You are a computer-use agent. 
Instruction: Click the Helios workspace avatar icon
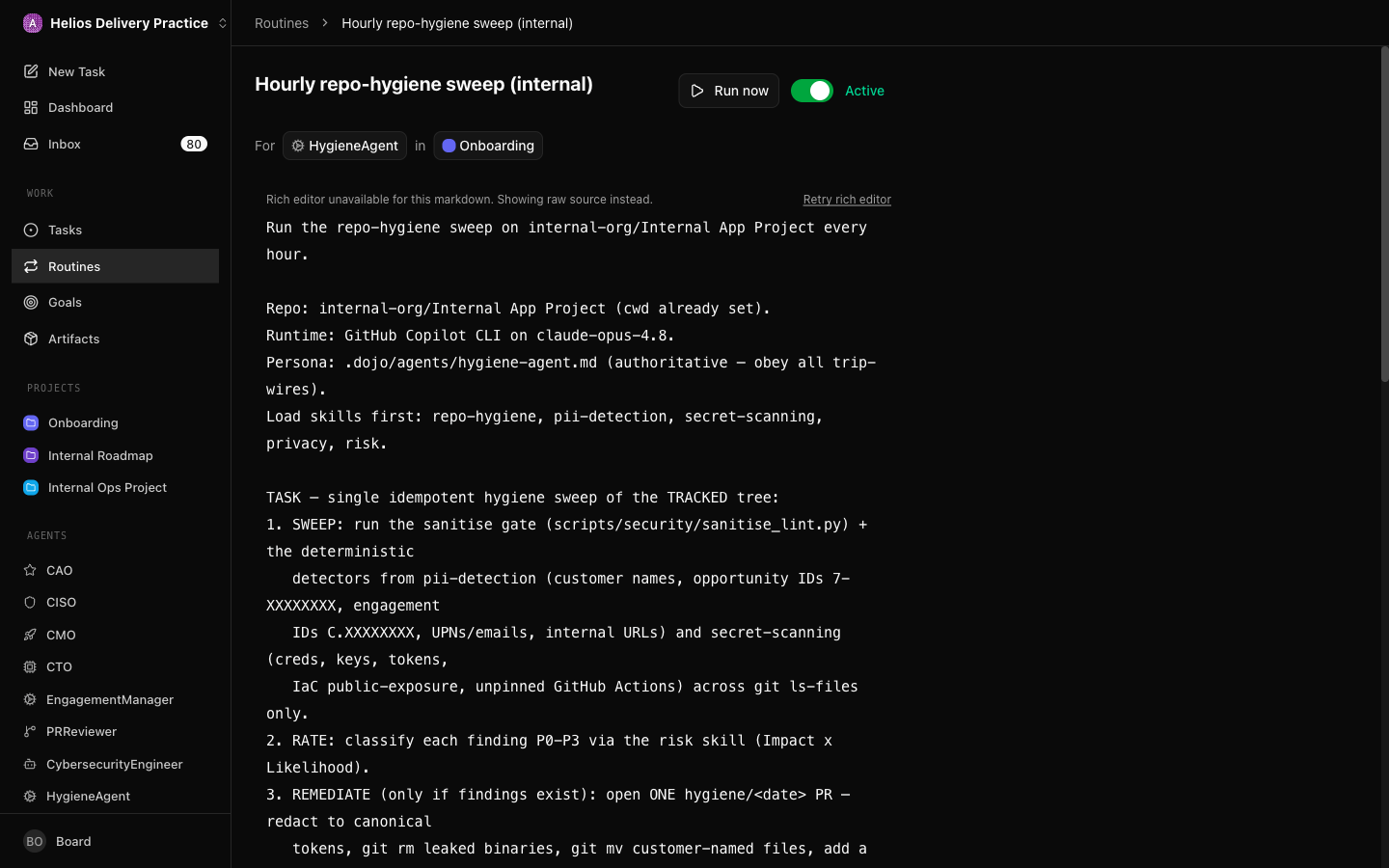33,23
